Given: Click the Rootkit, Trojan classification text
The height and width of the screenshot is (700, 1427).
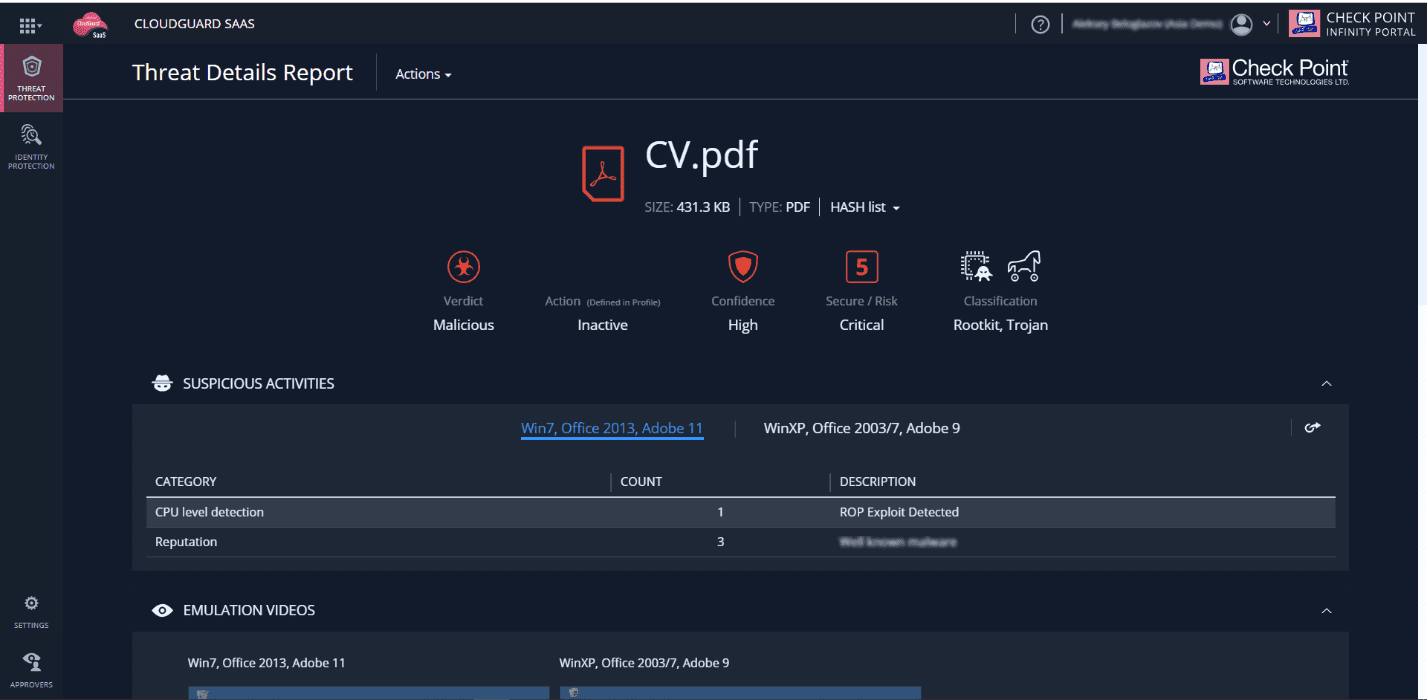Looking at the screenshot, I should (1001, 325).
